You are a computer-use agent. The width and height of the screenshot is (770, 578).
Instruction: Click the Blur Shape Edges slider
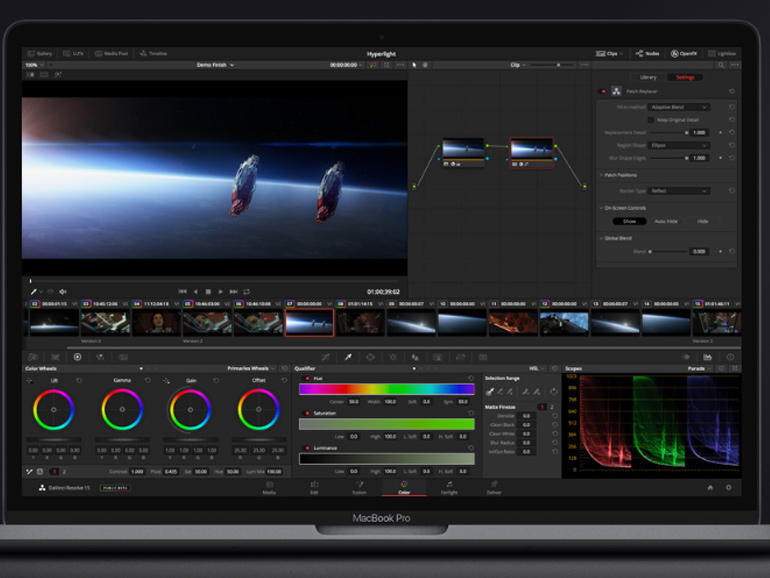669,158
